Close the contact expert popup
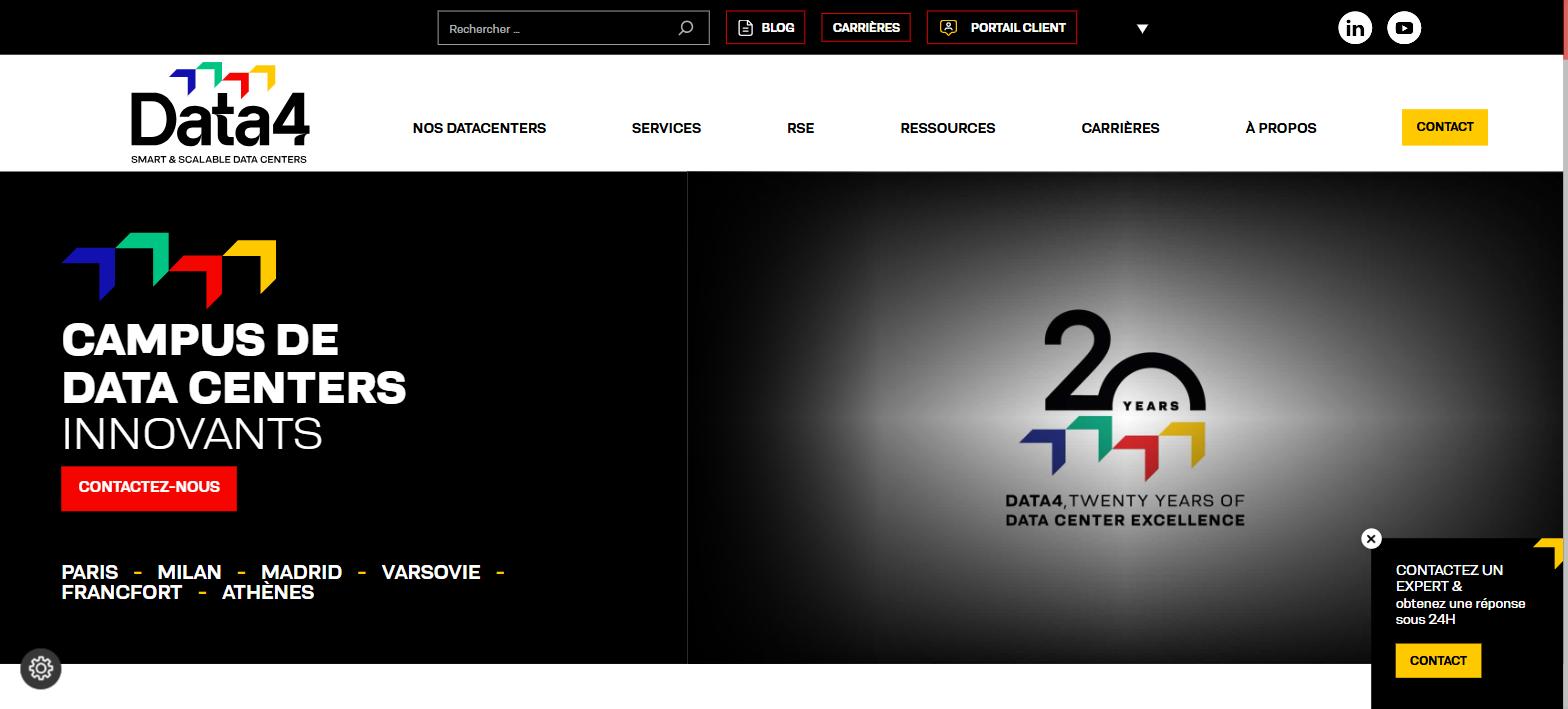 pos(1371,539)
